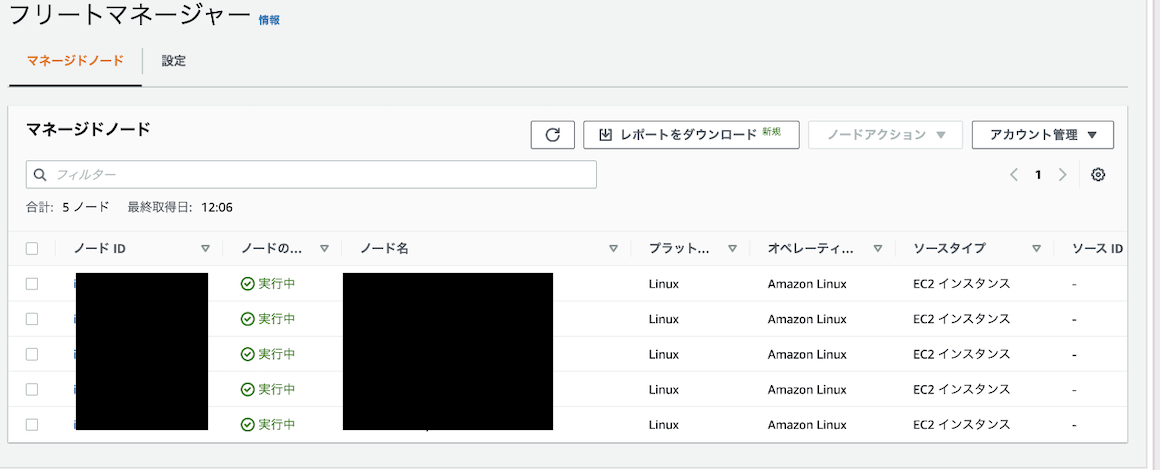Check the last node row checkbox
The width and height of the screenshot is (1160, 470).
point(32,425)
